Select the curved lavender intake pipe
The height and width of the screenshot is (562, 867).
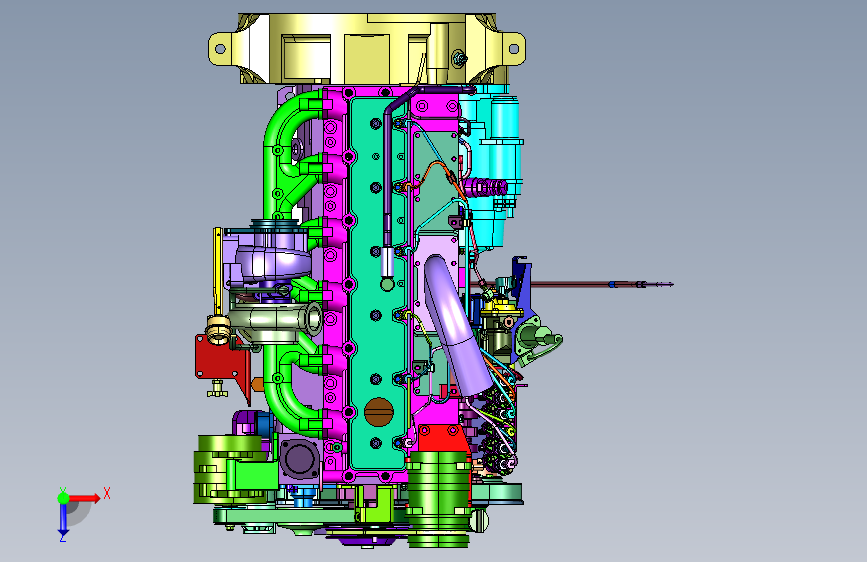(457, 326)
